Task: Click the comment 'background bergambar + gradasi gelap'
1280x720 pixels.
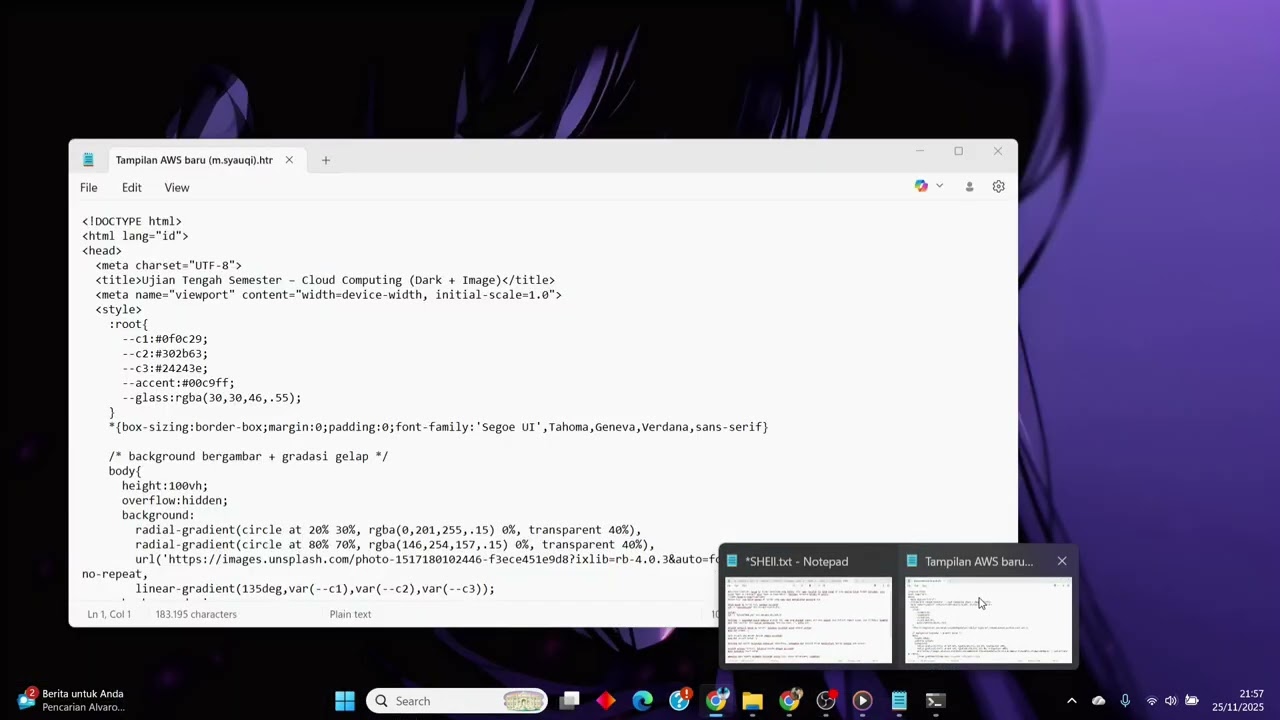Action: point(248,456)
